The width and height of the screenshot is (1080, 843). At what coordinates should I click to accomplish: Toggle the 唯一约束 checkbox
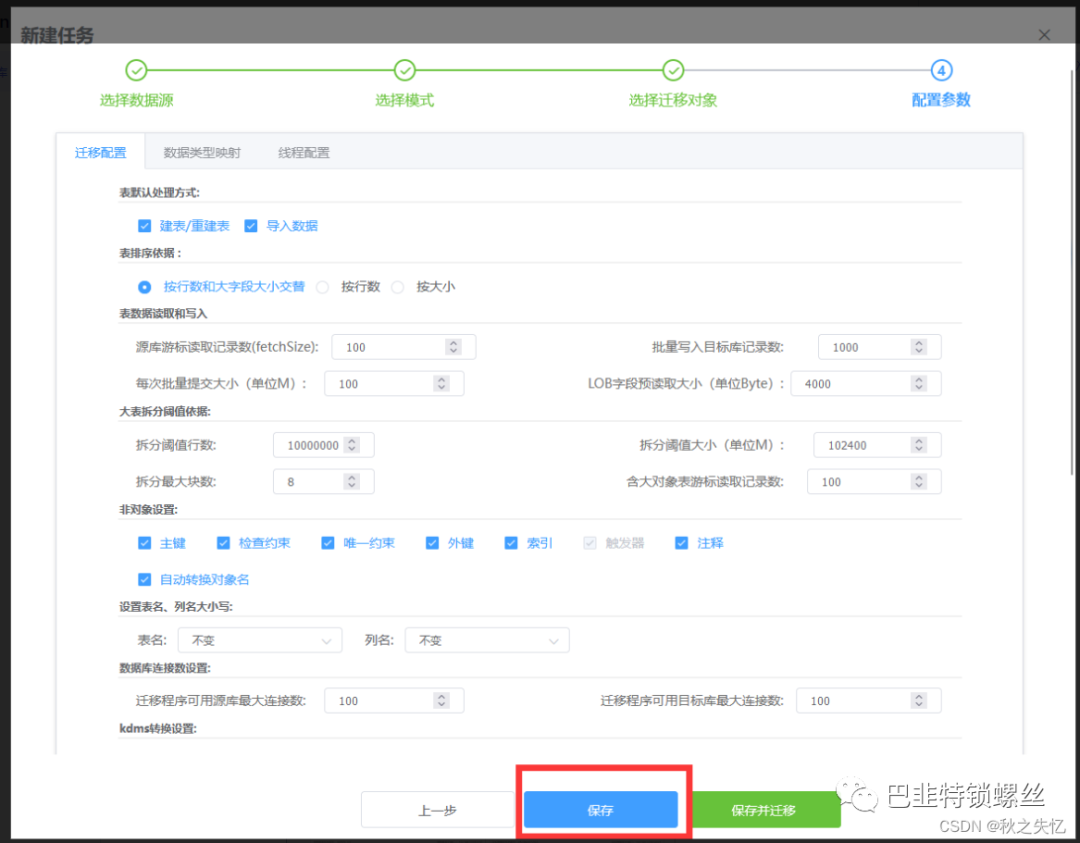(328, 543)
